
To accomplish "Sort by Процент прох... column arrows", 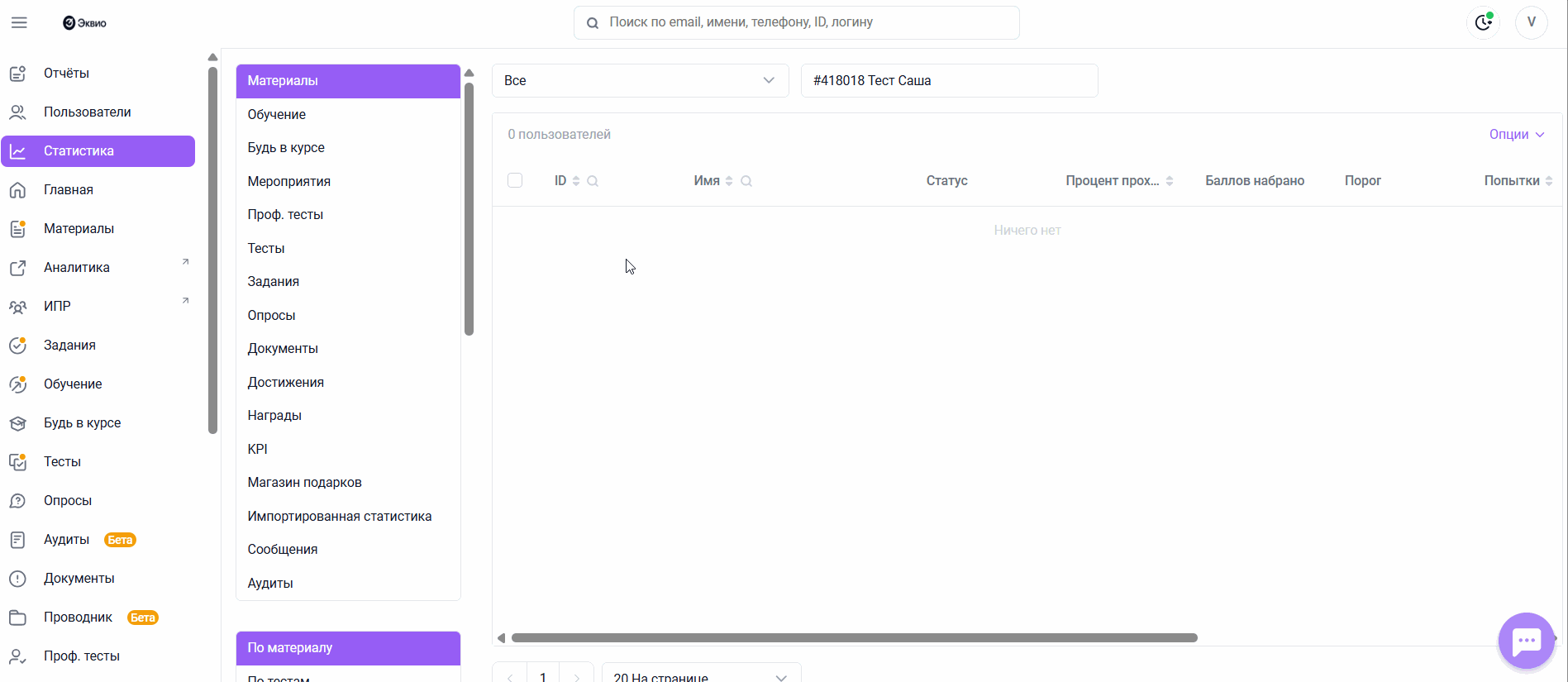I will coord(1170,181).
